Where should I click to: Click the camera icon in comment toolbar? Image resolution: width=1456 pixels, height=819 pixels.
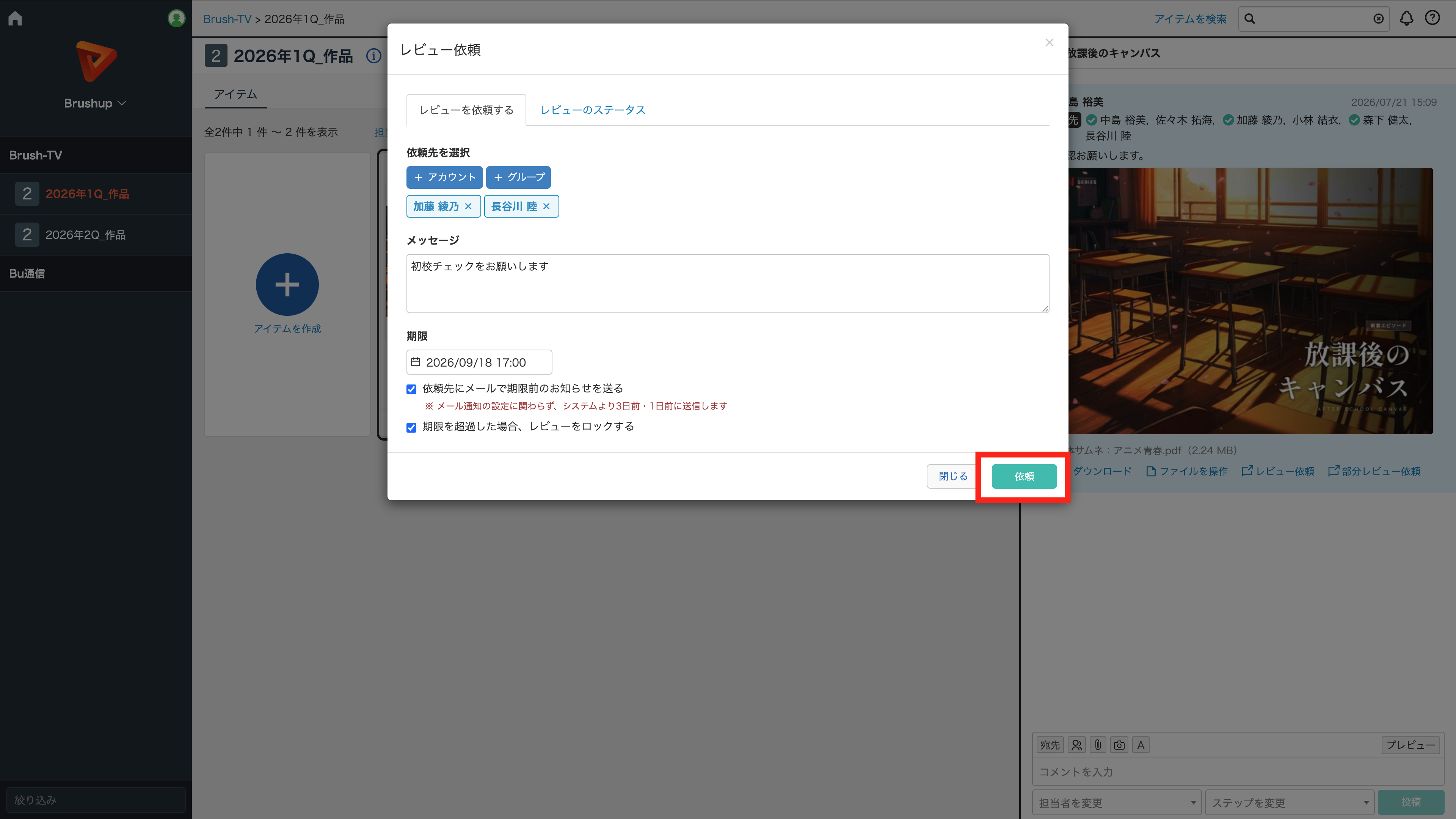(1119, 745)
